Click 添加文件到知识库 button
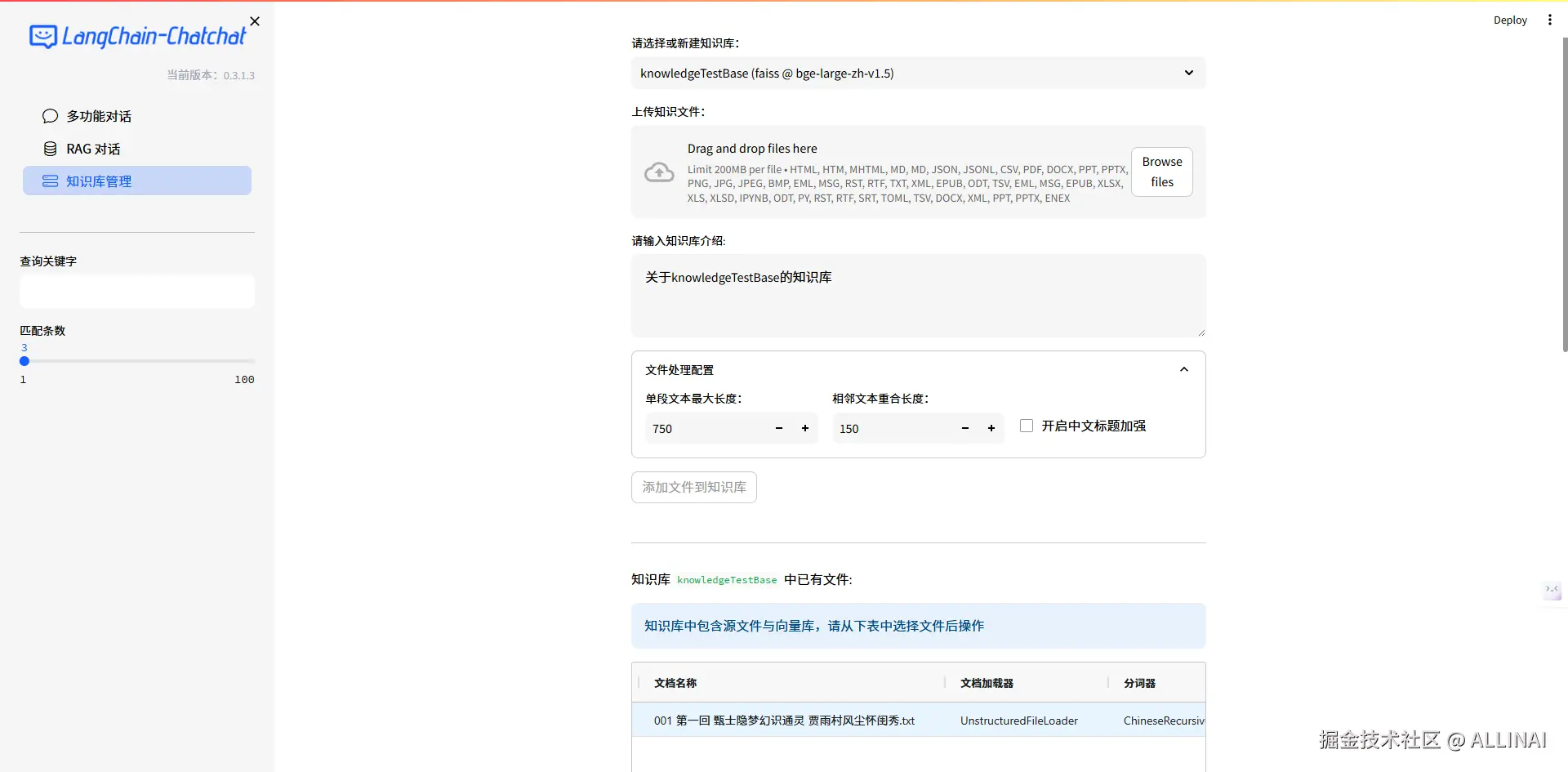 pyautogui.click(x=693, y=487)
